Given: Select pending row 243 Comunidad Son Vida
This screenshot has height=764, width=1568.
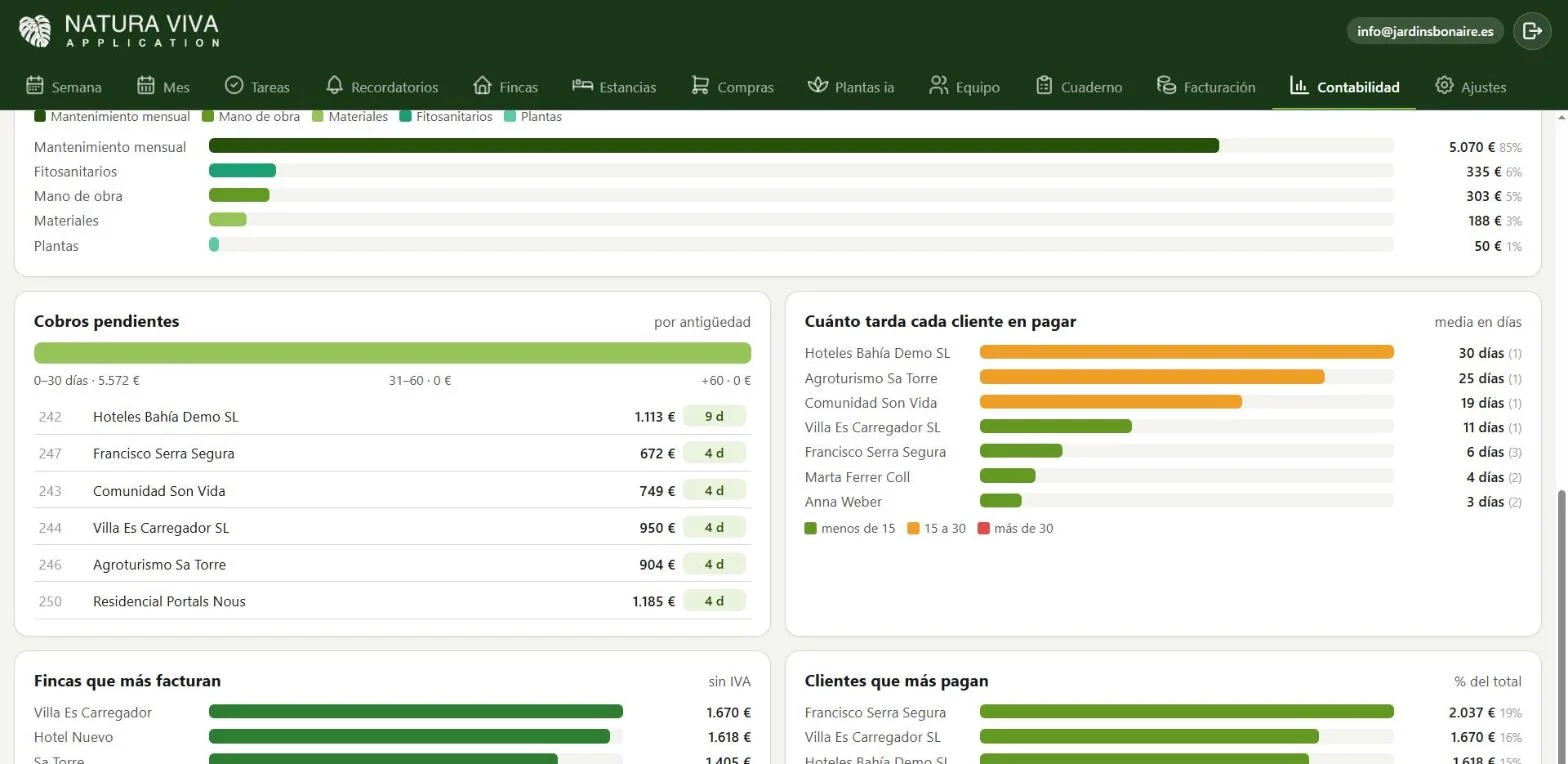Looking at the screenshot, I should tap(392, 491).
